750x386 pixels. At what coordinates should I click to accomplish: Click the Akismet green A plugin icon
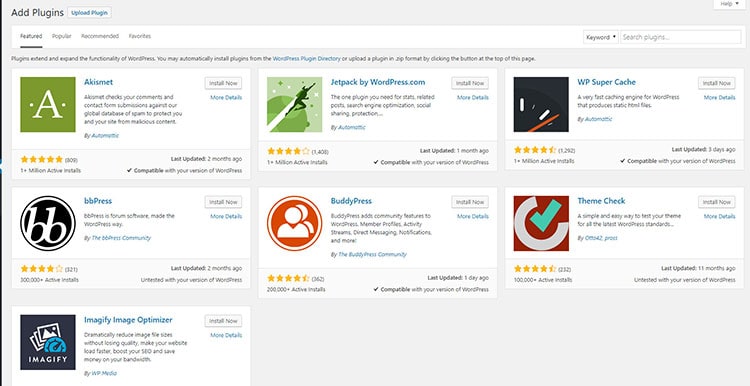click(48, 104)
